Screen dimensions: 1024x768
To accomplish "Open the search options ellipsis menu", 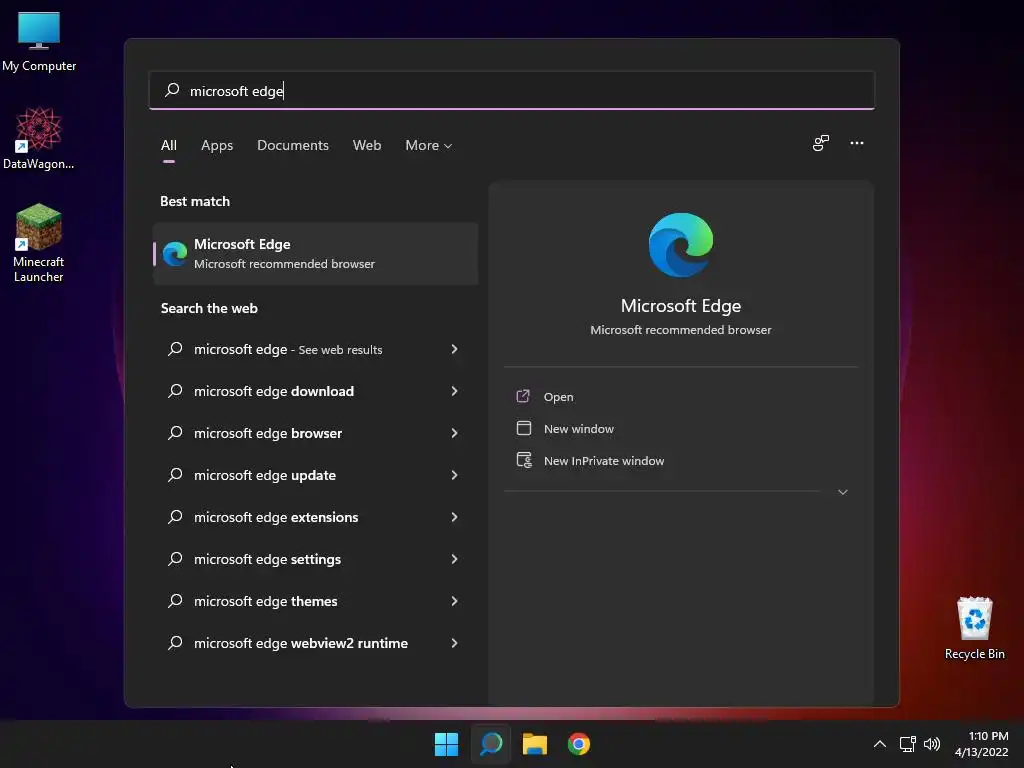I will click(857, 143).
